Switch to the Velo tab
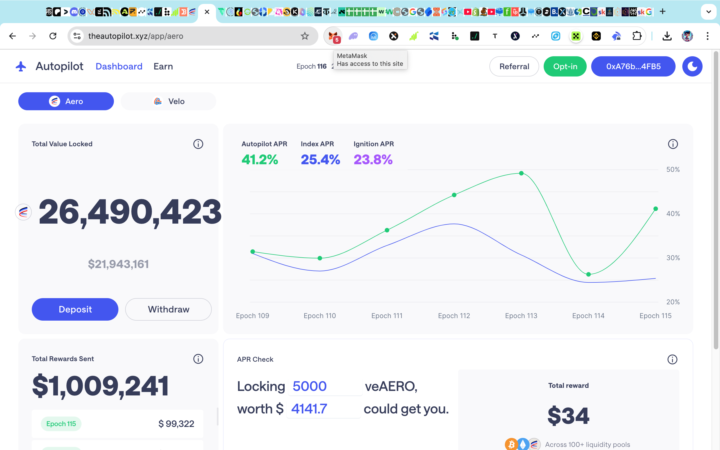This screenshot has height=450, width=720. [x=169, y=101]
